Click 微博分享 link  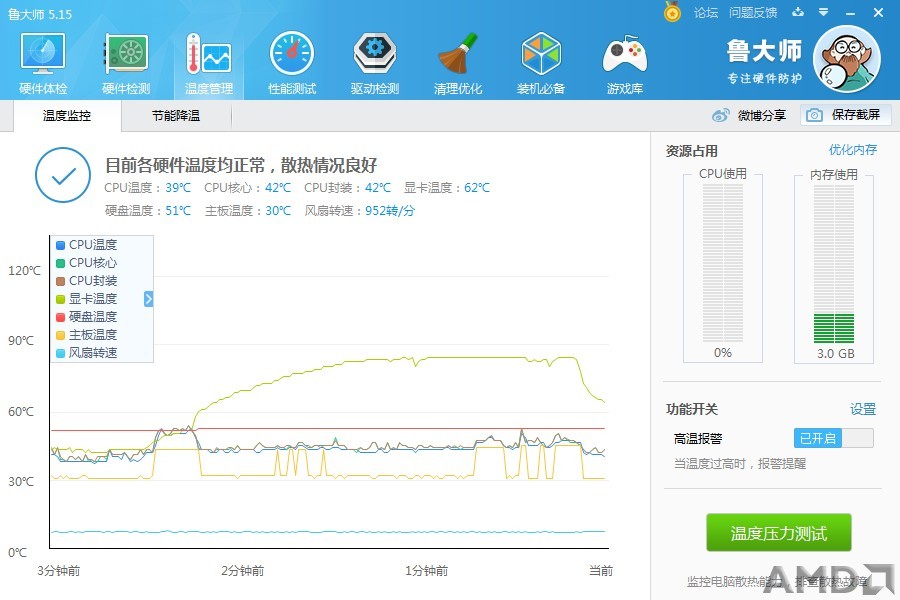762,115
